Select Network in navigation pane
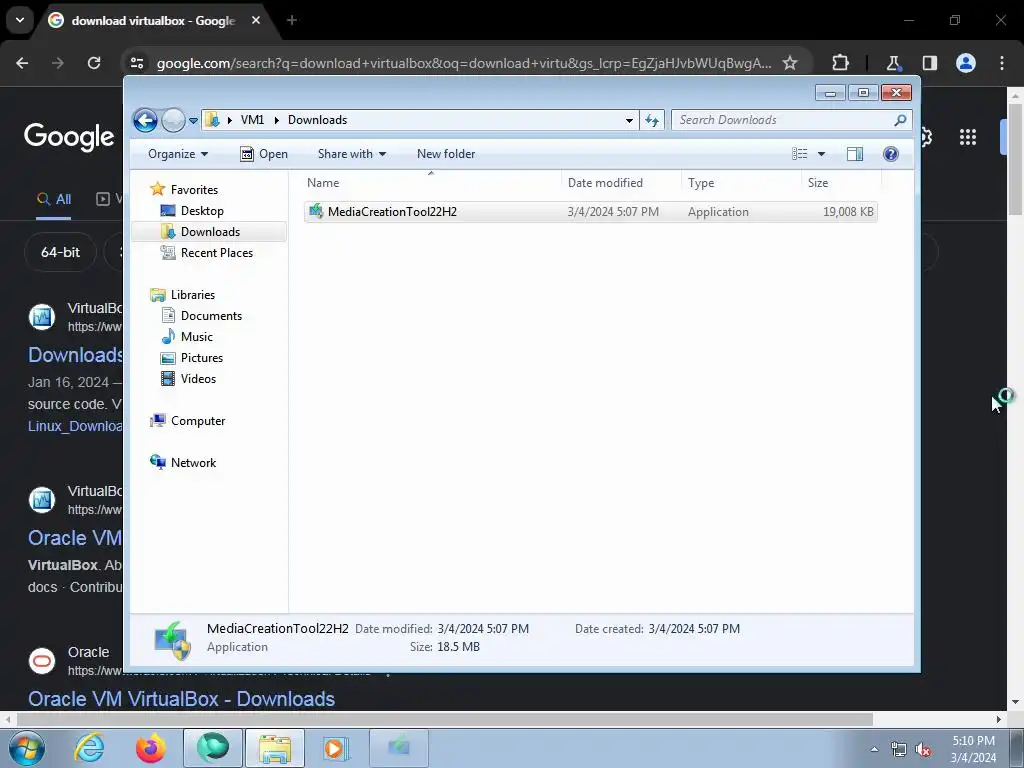 (x=193, y=463)
